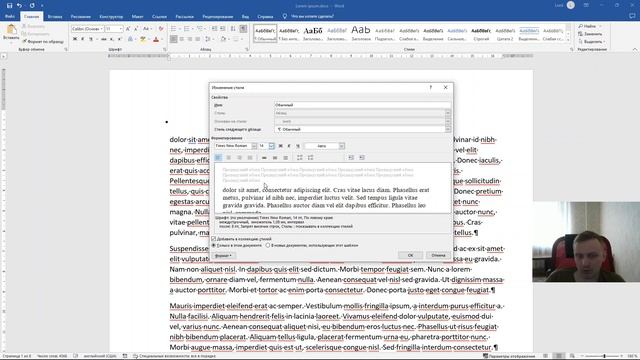The height and width of the screenshot is (360, 640).
Task: Click increase indent icon in the dialog
Action: coord(362,158)
